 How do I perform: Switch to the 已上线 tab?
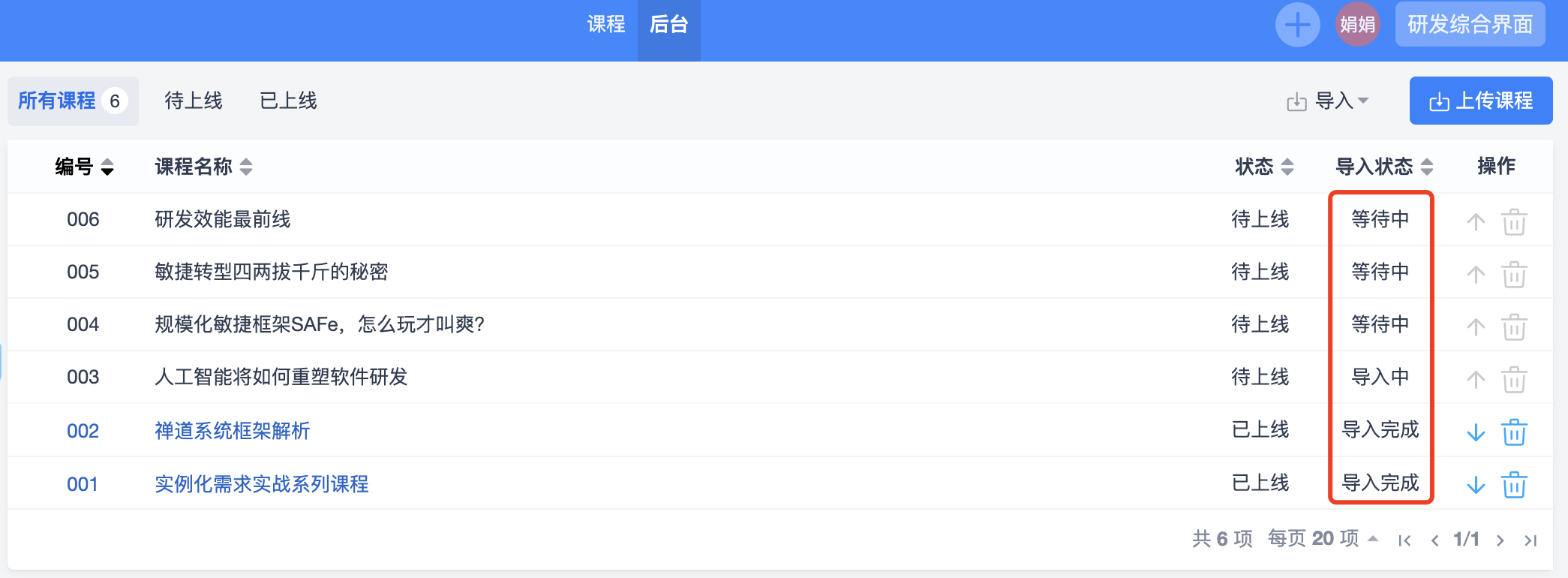click(288, 101)
